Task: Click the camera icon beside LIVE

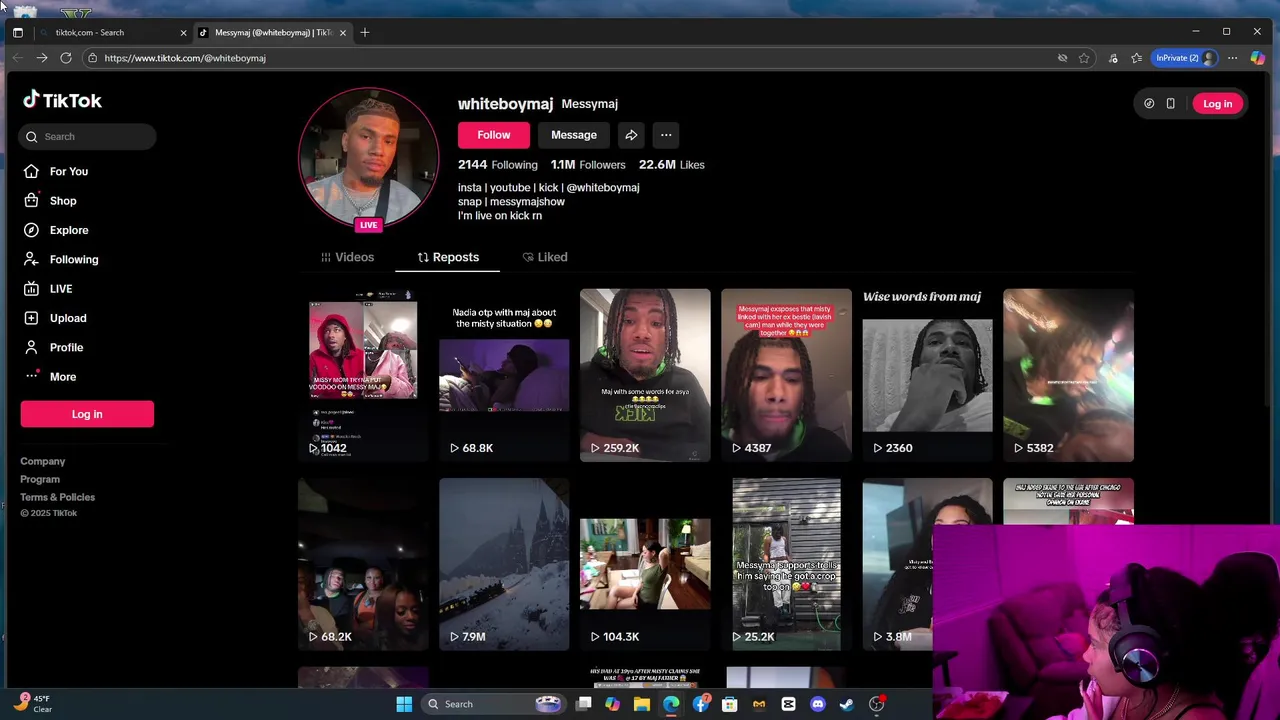Action: point(31,288)
